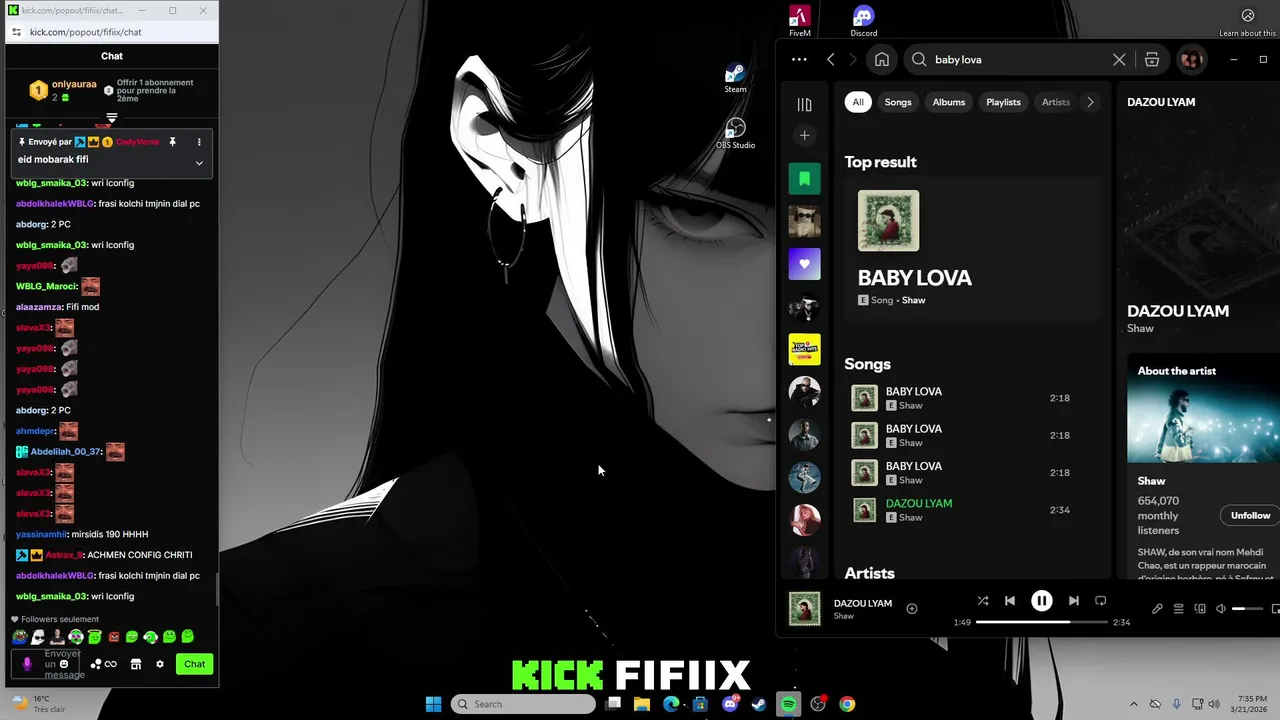Open the yellow cover playlist in sidebar

click(x=804, y=349)
